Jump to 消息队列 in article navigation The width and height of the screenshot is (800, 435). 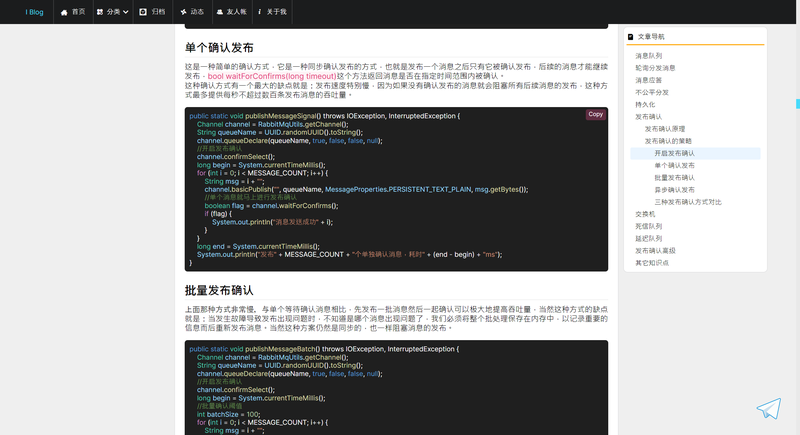648,56
